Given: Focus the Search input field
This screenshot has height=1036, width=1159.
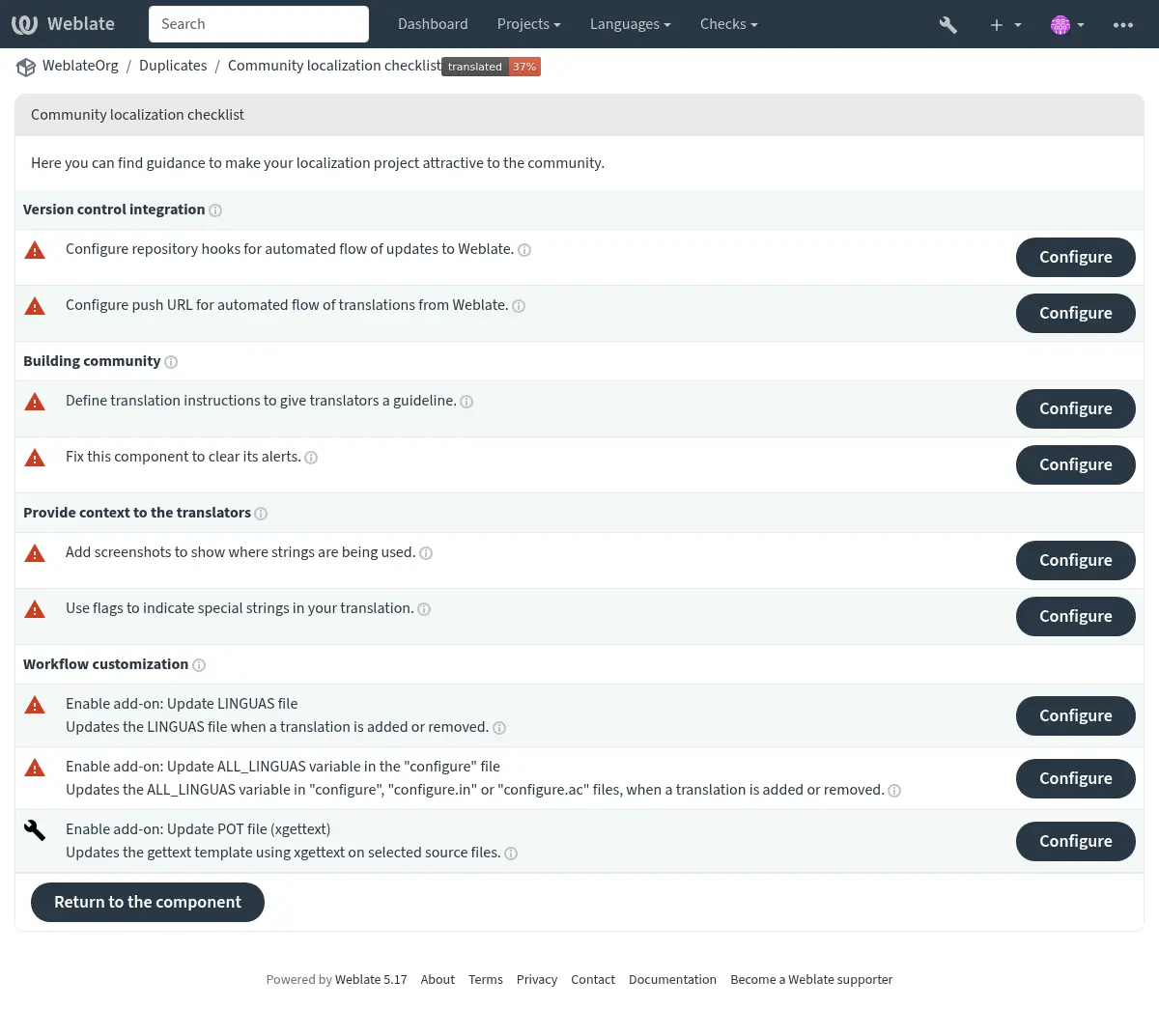Looking at the screenshot, I should [x=259, y=24].
